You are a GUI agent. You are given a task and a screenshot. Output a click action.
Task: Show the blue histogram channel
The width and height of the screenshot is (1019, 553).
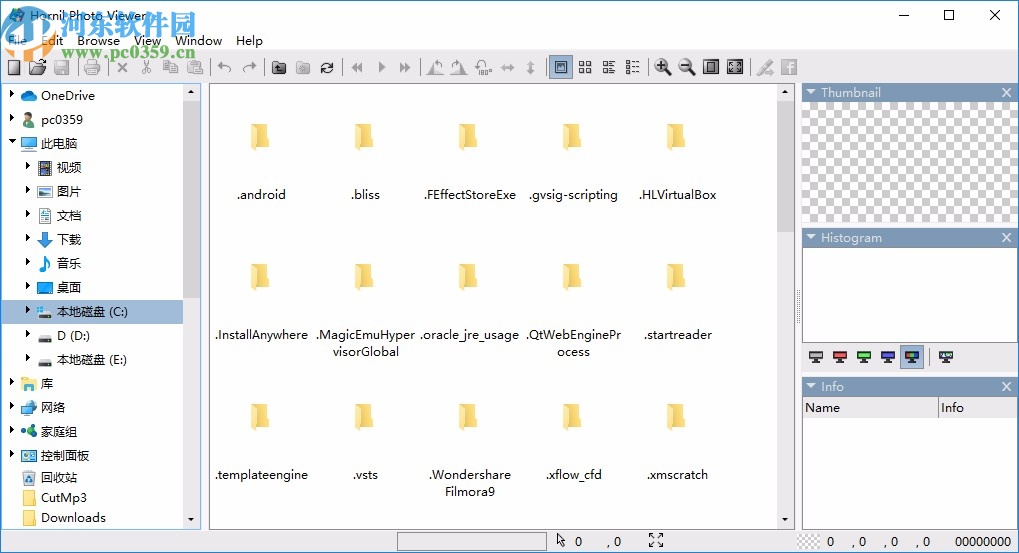pos(888,357)
